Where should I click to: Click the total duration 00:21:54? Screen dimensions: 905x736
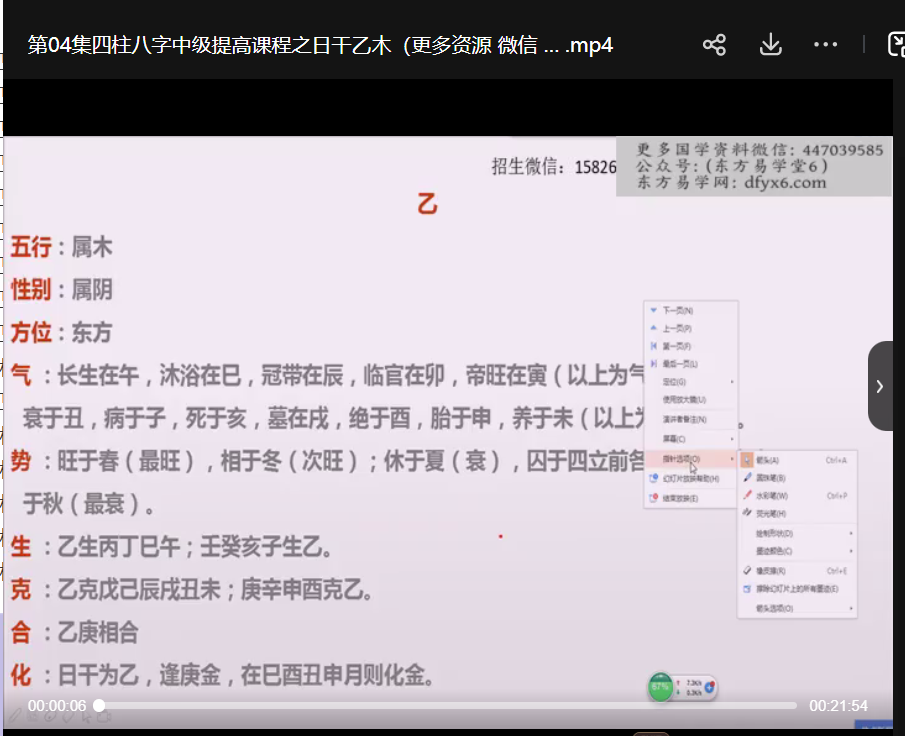pos(838,705)
